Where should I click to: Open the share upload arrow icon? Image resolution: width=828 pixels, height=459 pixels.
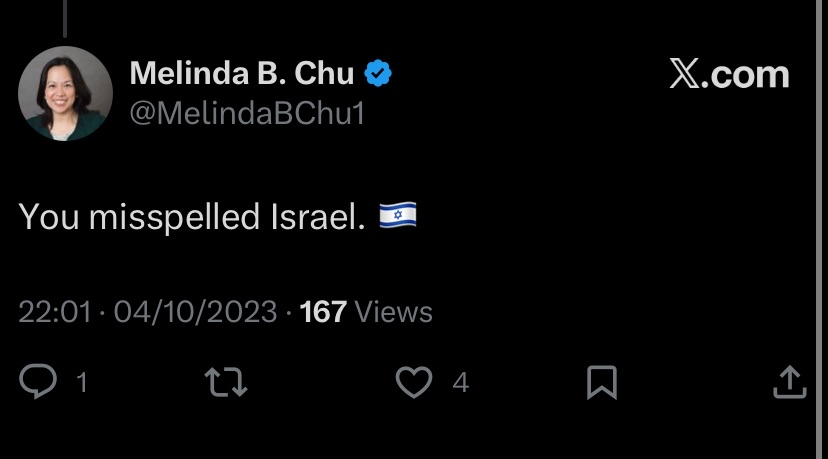point(789,381)
